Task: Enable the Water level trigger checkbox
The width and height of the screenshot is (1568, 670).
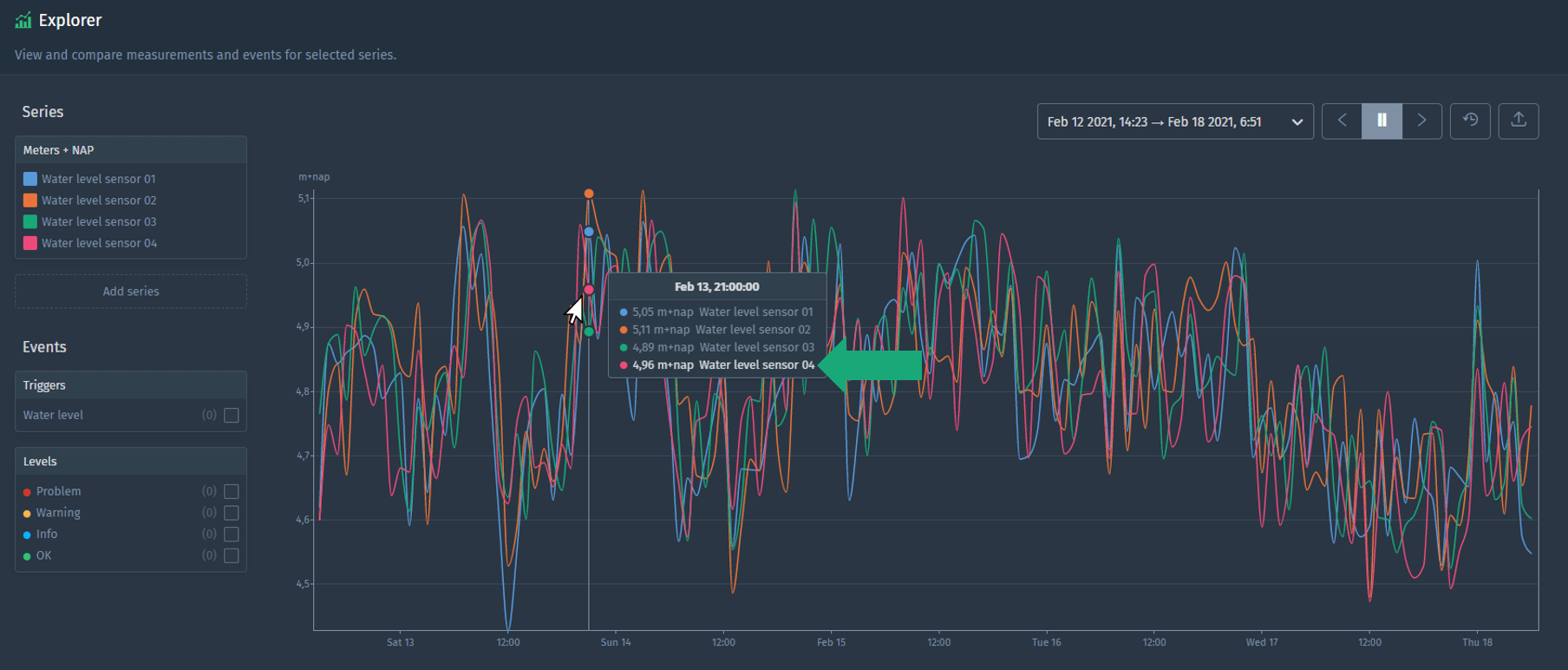Action: pyautogui.click(x=232, y=415)
